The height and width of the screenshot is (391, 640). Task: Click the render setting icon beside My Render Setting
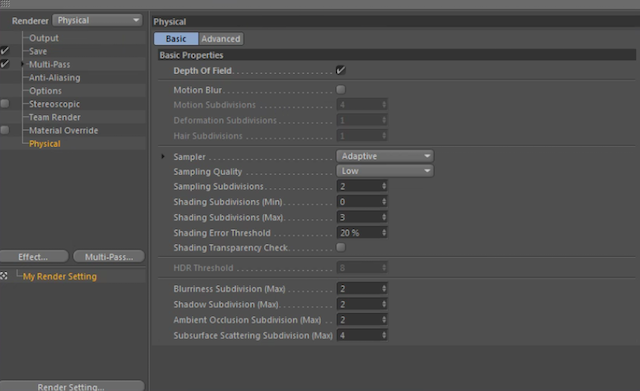[4, 276]
